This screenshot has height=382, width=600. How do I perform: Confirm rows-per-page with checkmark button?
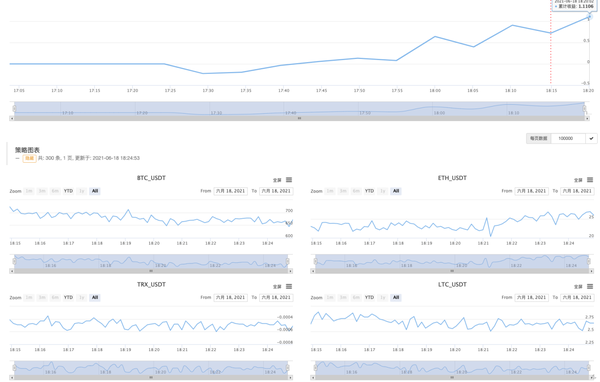(591, 138)
